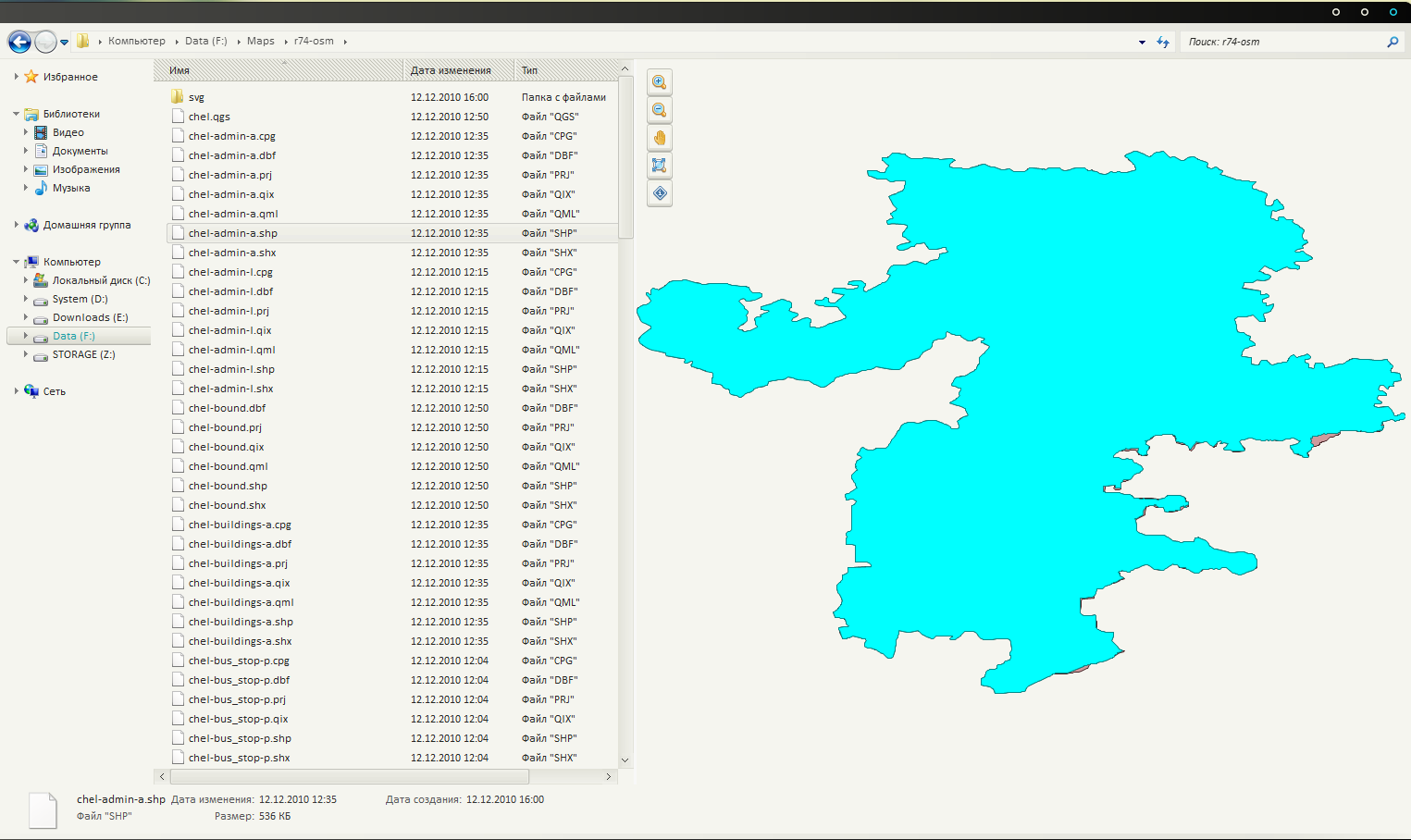Viewport: 1411px width, 840px height.
Task: Click Maps in the breadcrumb path
Action: [x=260, y=41]
